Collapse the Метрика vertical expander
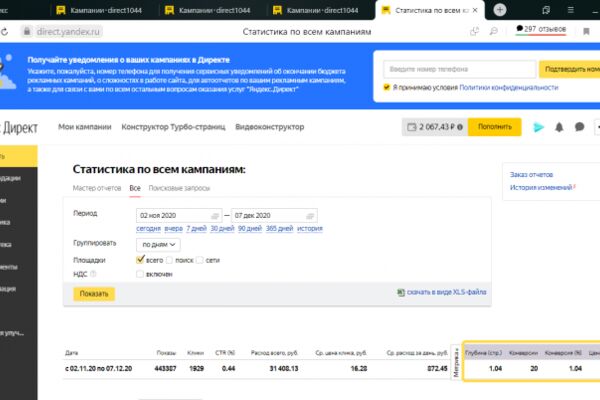The image size is (600, 400). click(456, 362)
